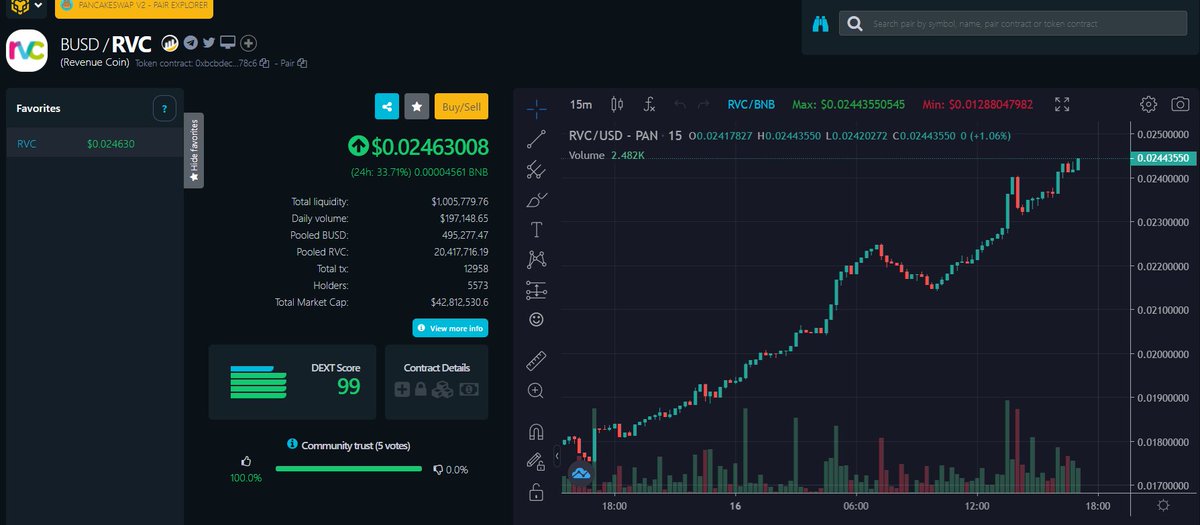Click the Community trust info icon
Screen dimensions: 1200x525
[292, 443]
